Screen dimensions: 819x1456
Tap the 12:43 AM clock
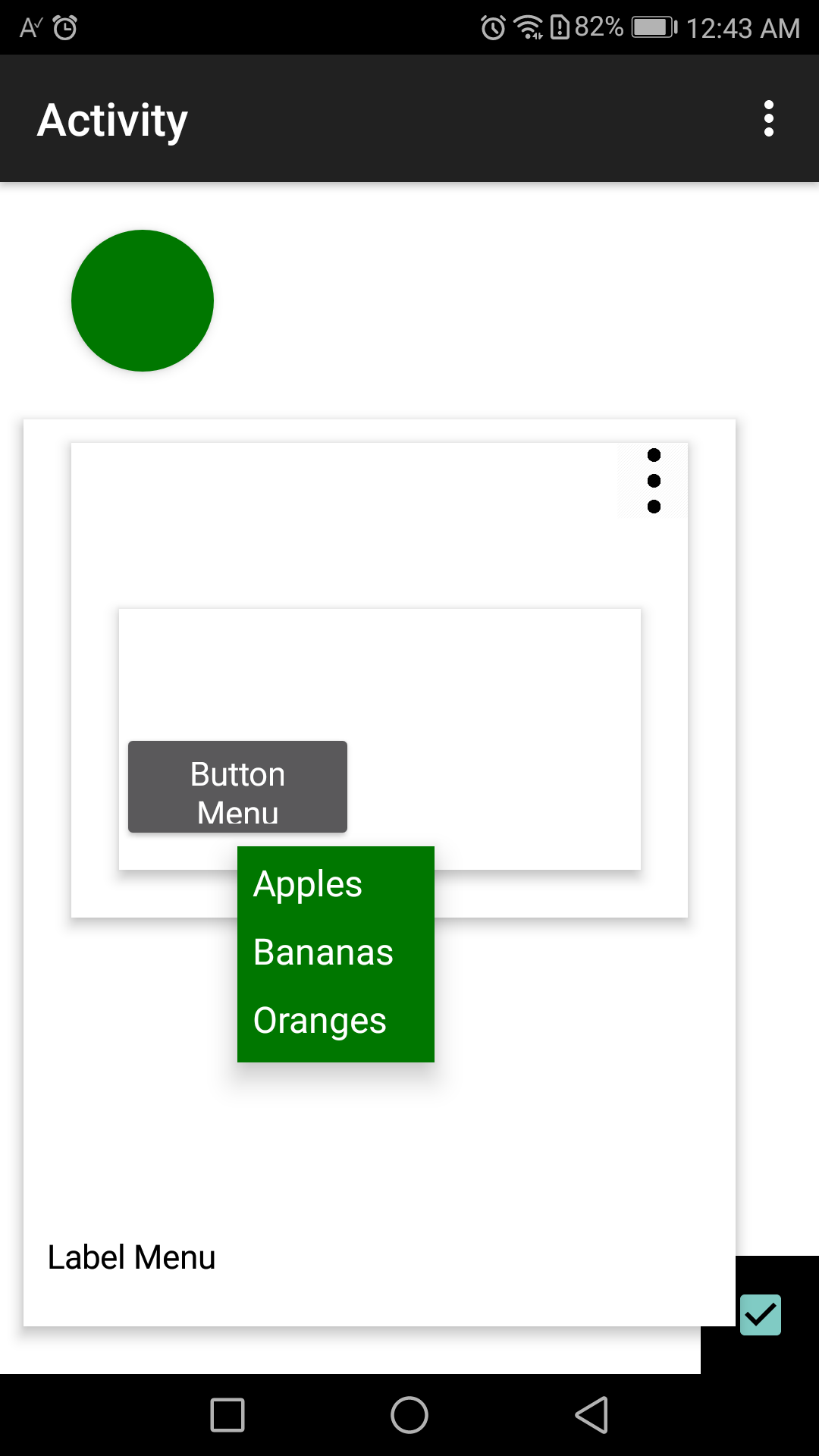click(x=742, y=29)
